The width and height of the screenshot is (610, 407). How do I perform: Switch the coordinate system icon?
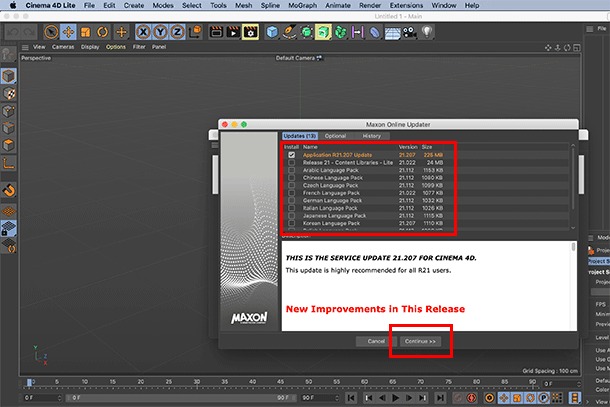point(195,32)
